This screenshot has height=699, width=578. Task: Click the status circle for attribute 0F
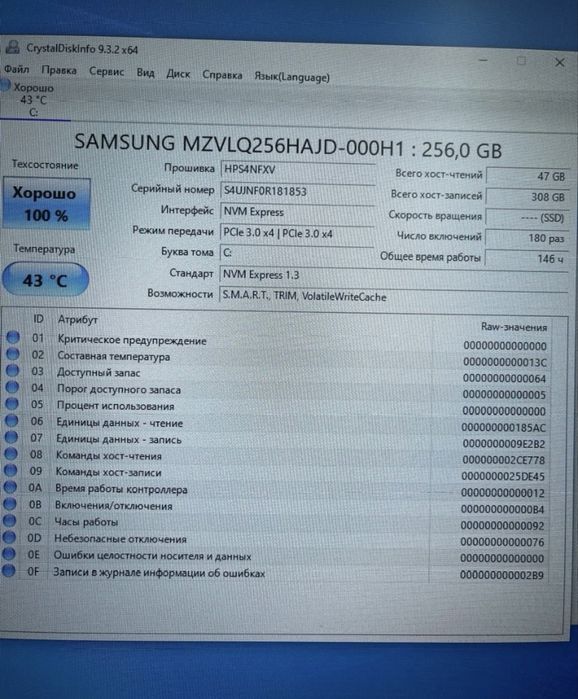8,570
